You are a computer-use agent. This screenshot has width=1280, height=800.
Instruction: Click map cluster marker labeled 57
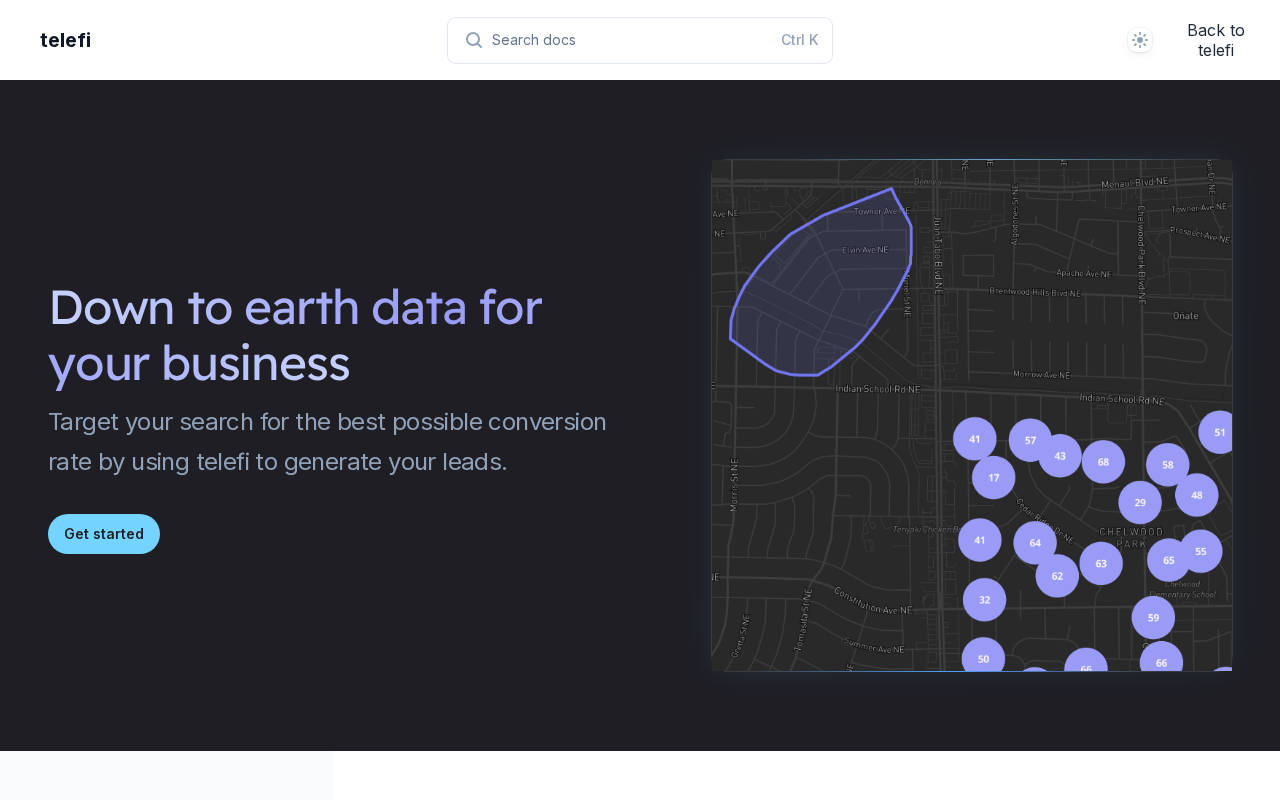(1030, 440)
